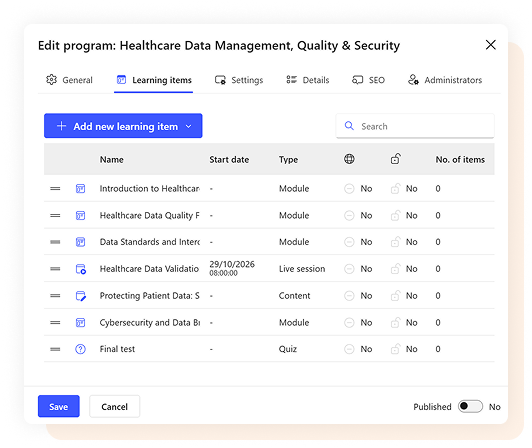Click drag handle for Cybersecurity and Data row
Image resolution: width=532 pixels, height=448 pixels.
[55, 322]
